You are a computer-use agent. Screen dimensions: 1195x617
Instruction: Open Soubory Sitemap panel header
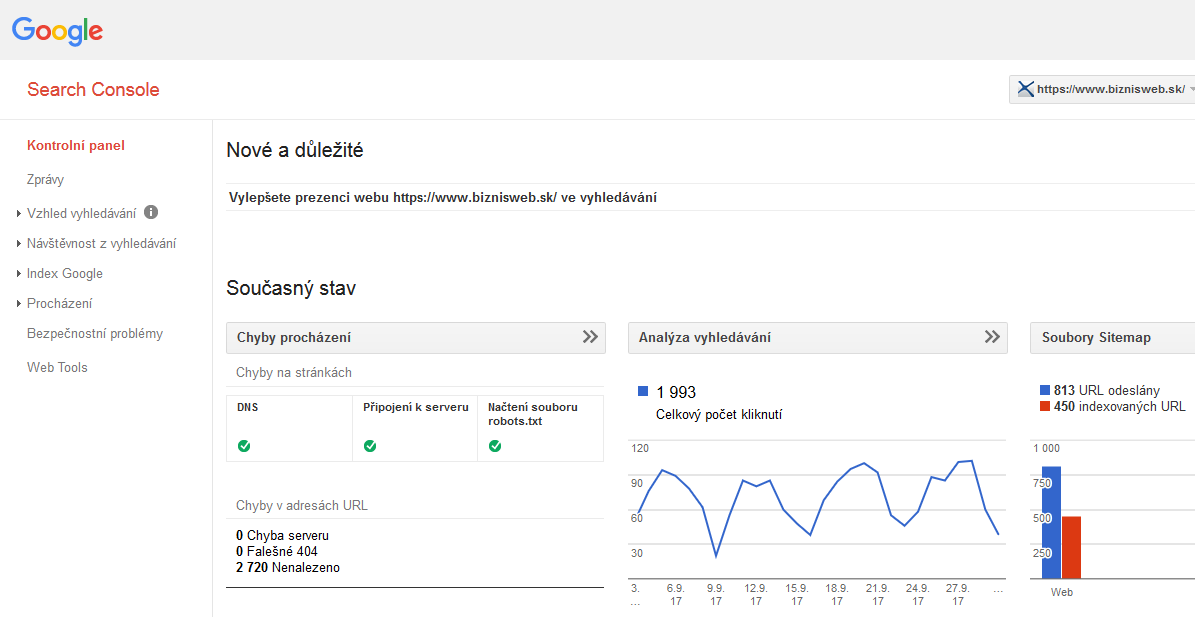(1113, 337)
